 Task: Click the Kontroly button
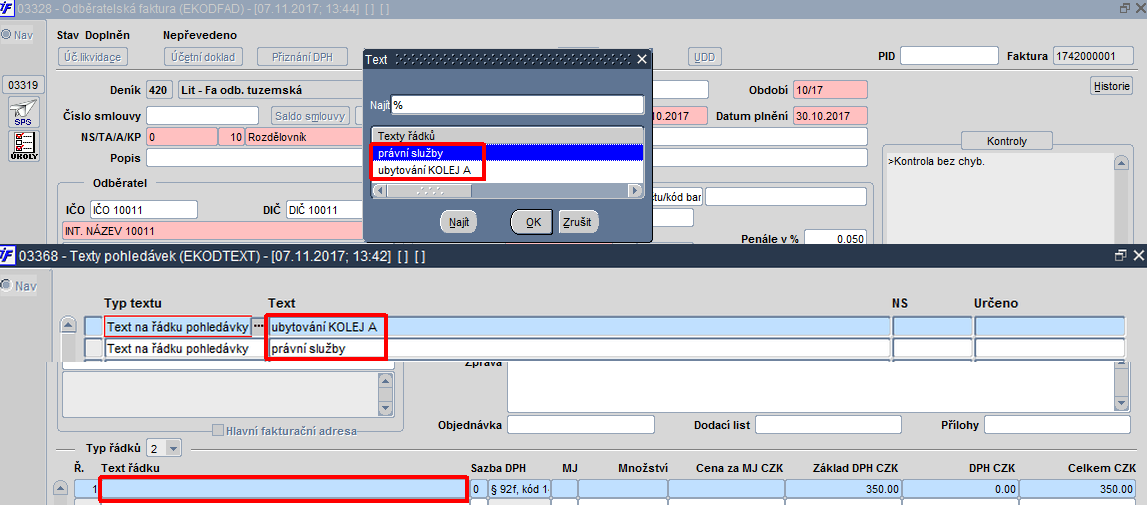[x=1007, y=141]
